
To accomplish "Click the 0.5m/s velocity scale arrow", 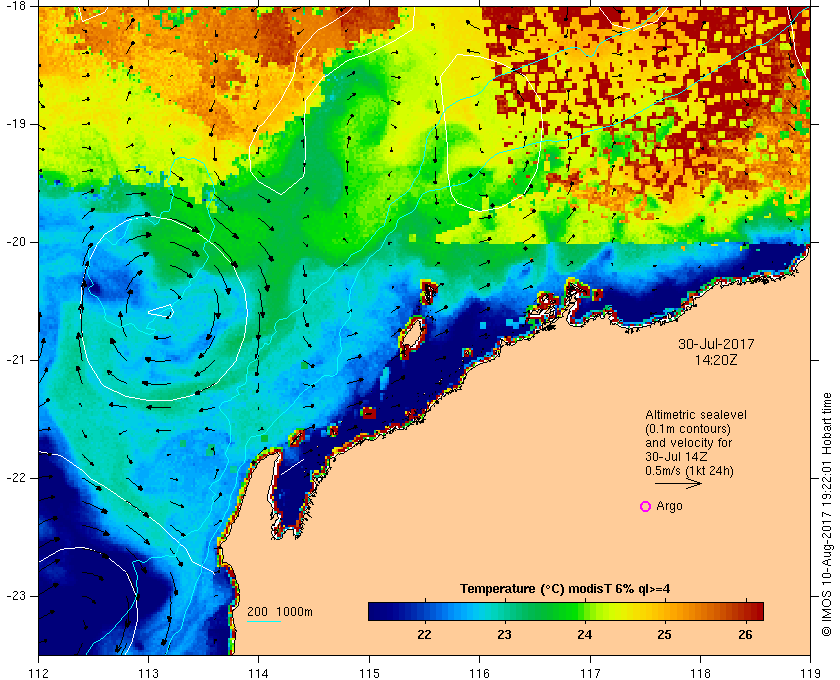I will coord(678,483).
